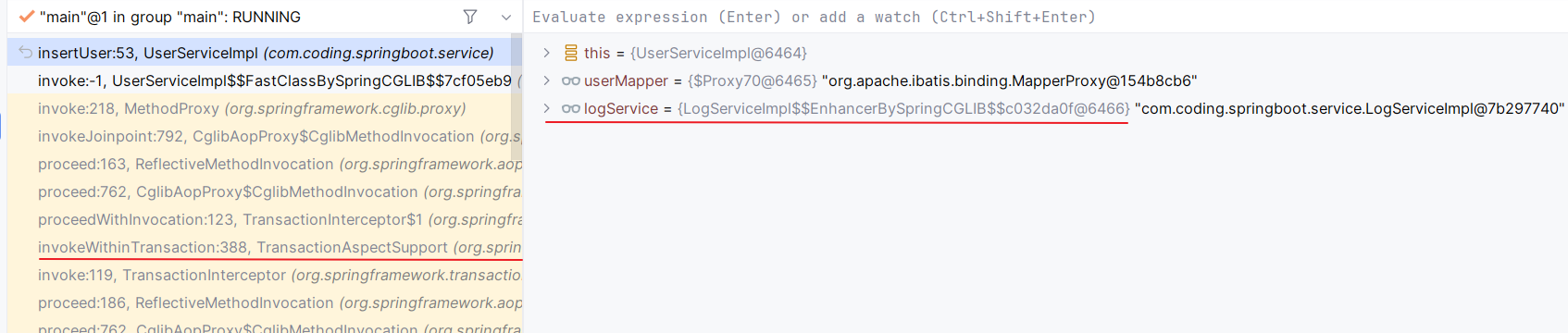Viewport: 1568px width, 333px height.
Task: Select the proceed:163 ReflectiveMethodInvocation frame
Action: [265, 164]
